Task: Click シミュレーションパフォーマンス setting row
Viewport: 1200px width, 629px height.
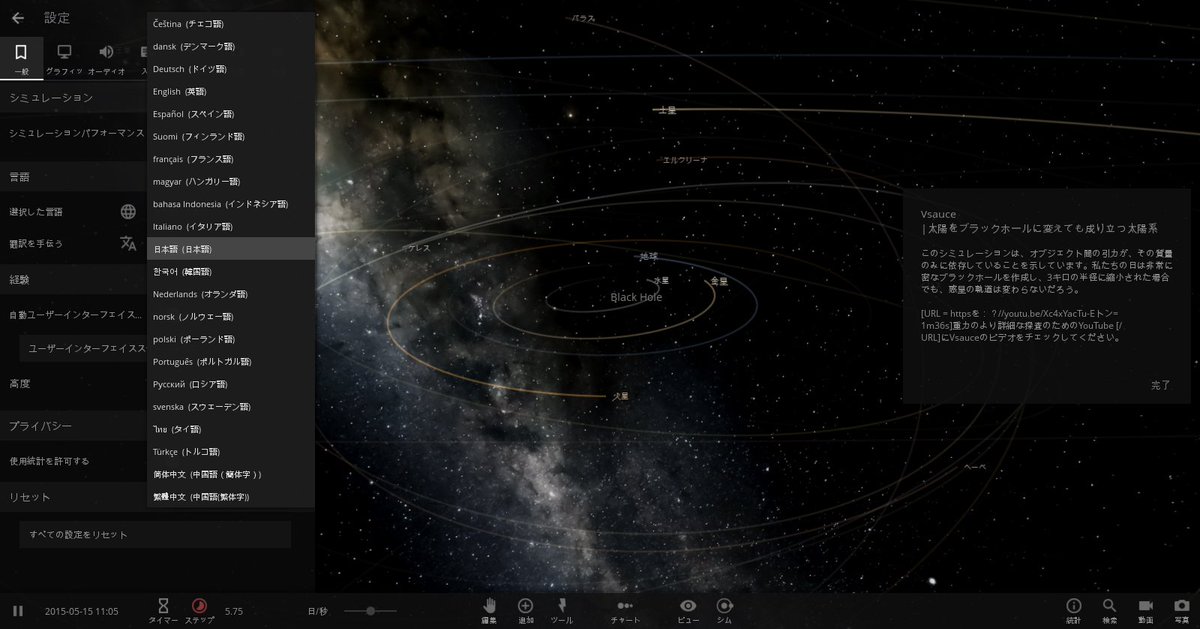Action: 77,133
